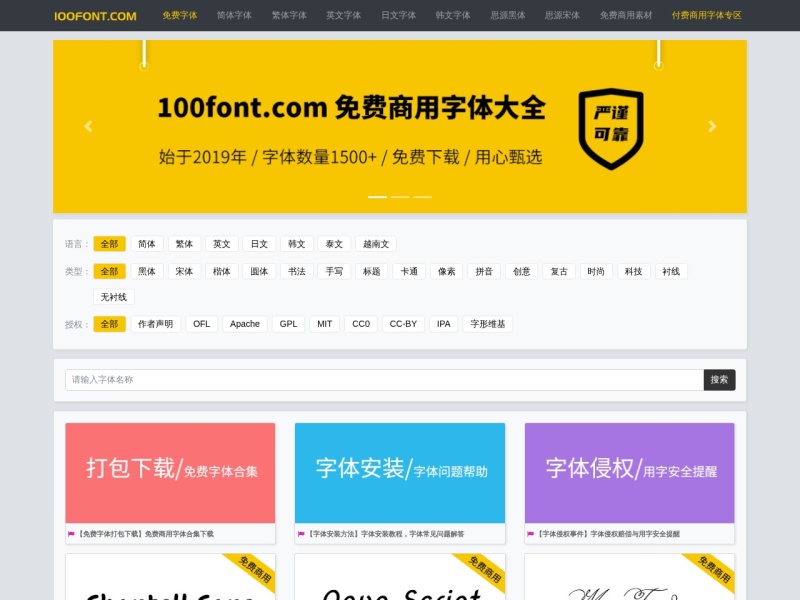Screen dimensions: 800x600
Task: Filter type by 书法
Action: 296,271
